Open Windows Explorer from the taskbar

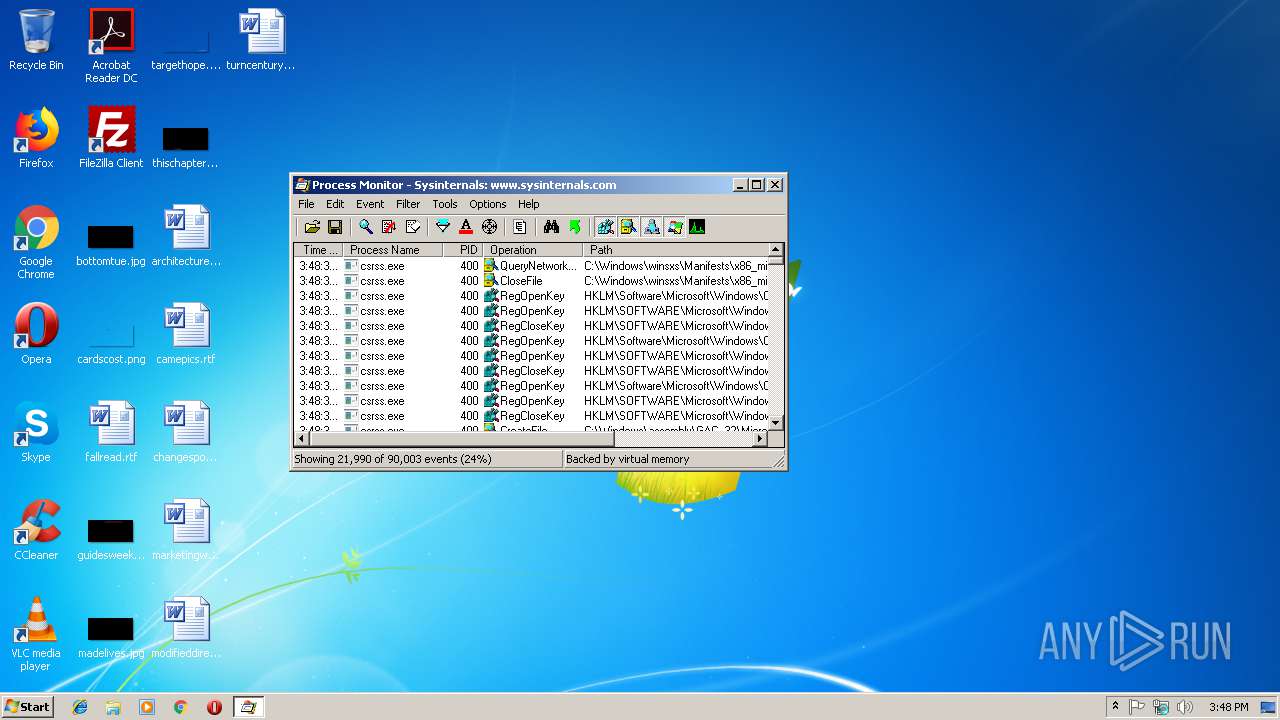[113, 707]
